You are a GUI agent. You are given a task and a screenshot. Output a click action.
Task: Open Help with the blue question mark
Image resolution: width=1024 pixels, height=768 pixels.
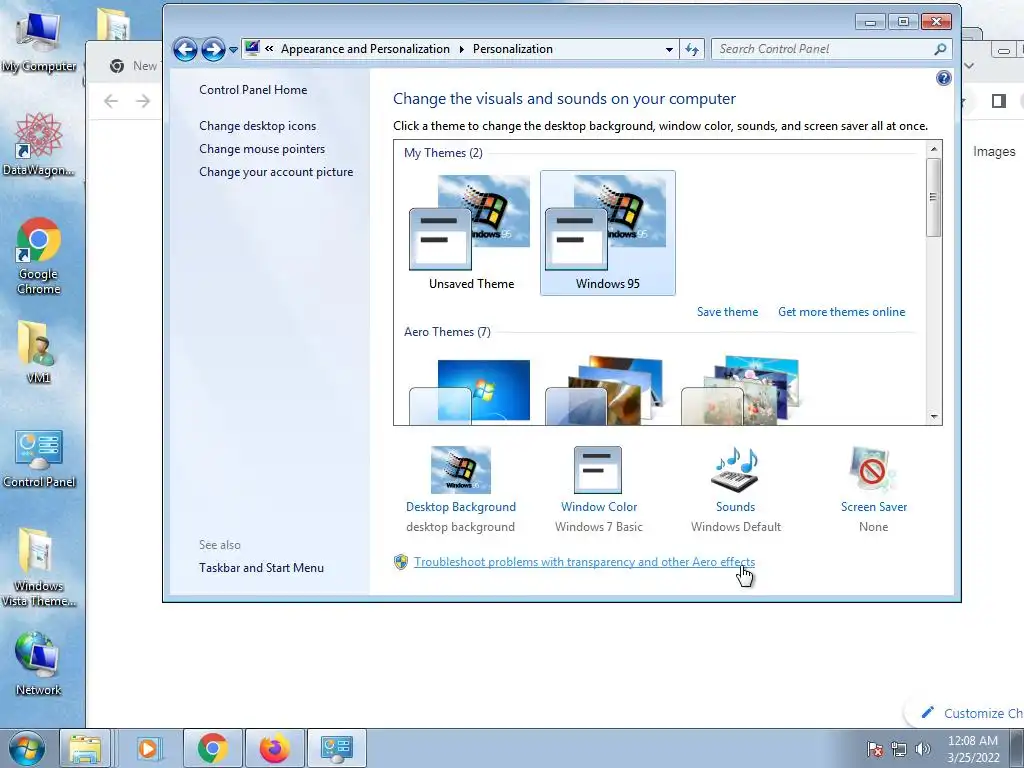tap(943, 78)
